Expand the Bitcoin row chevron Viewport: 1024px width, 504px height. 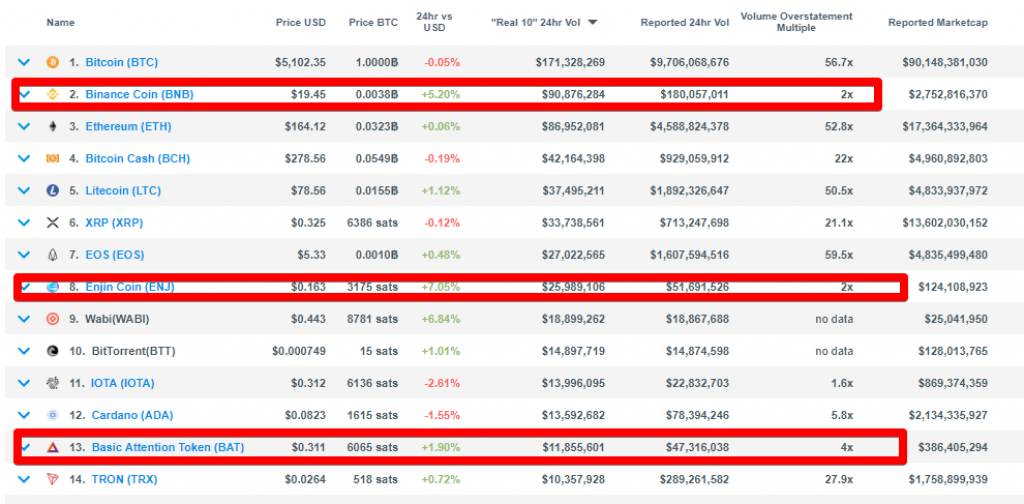pyautogui.click(x=24, y=63)
